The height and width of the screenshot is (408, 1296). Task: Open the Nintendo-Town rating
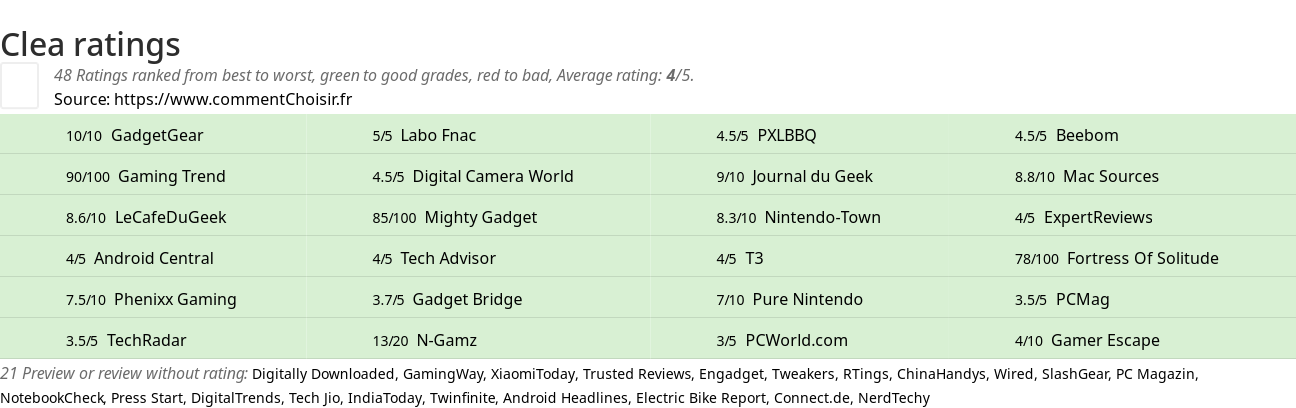(798, 217)
